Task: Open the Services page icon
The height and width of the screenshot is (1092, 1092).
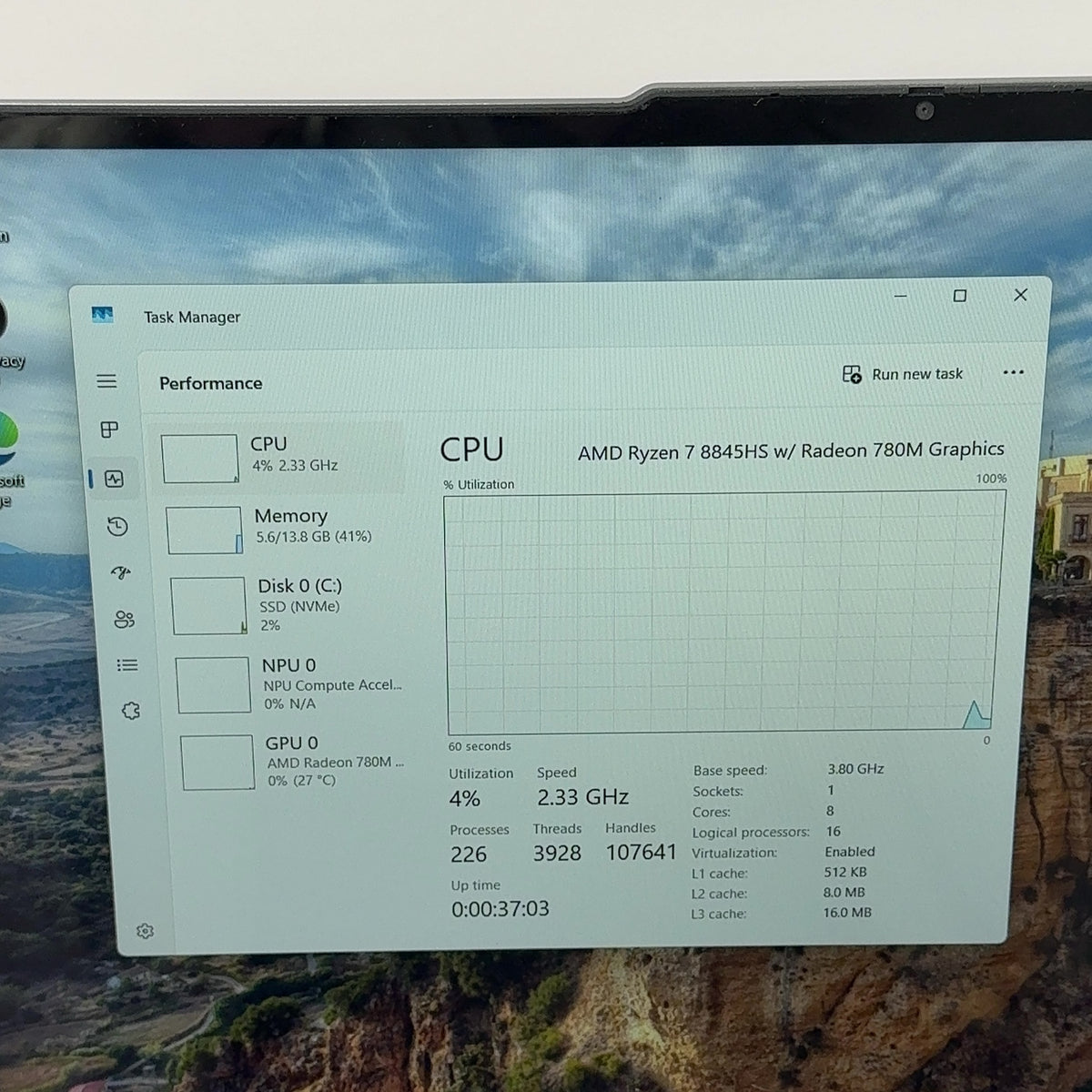Action: 131,711
